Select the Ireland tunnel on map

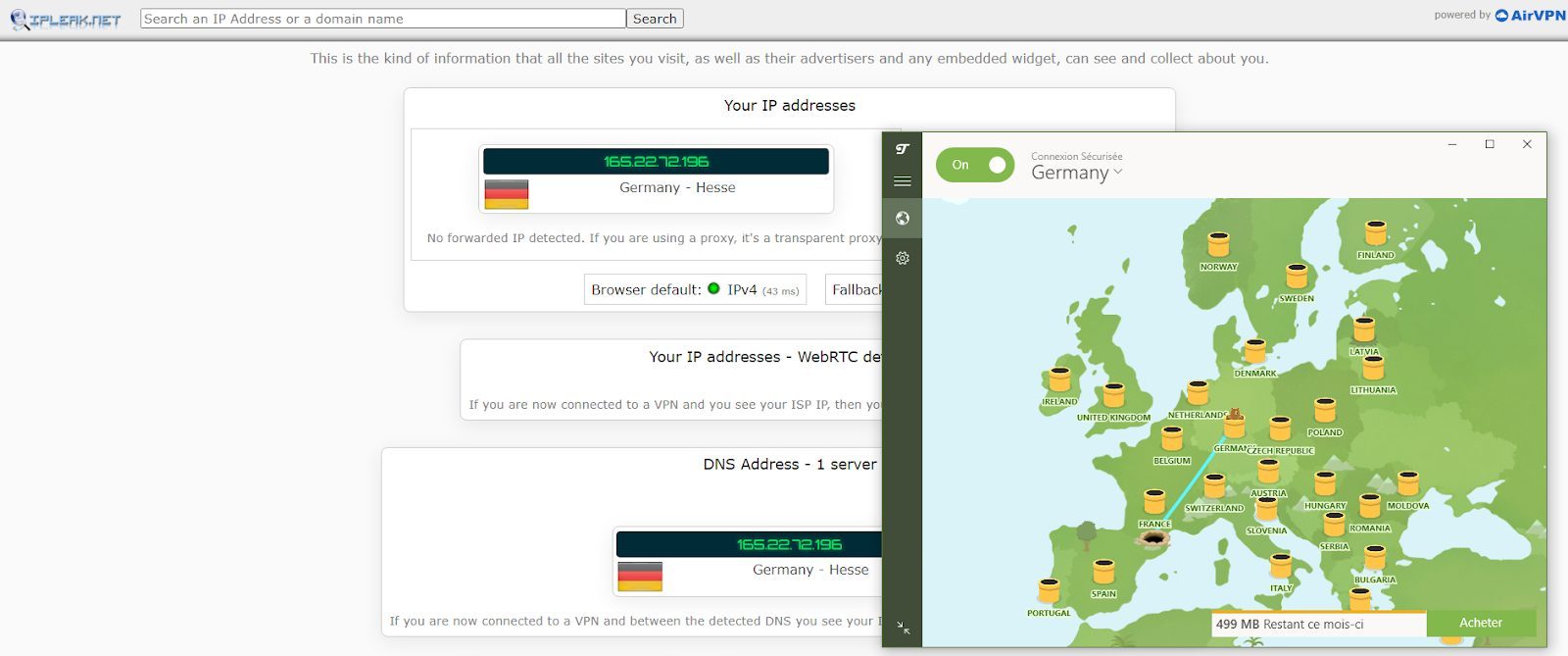pos(1059,380)
